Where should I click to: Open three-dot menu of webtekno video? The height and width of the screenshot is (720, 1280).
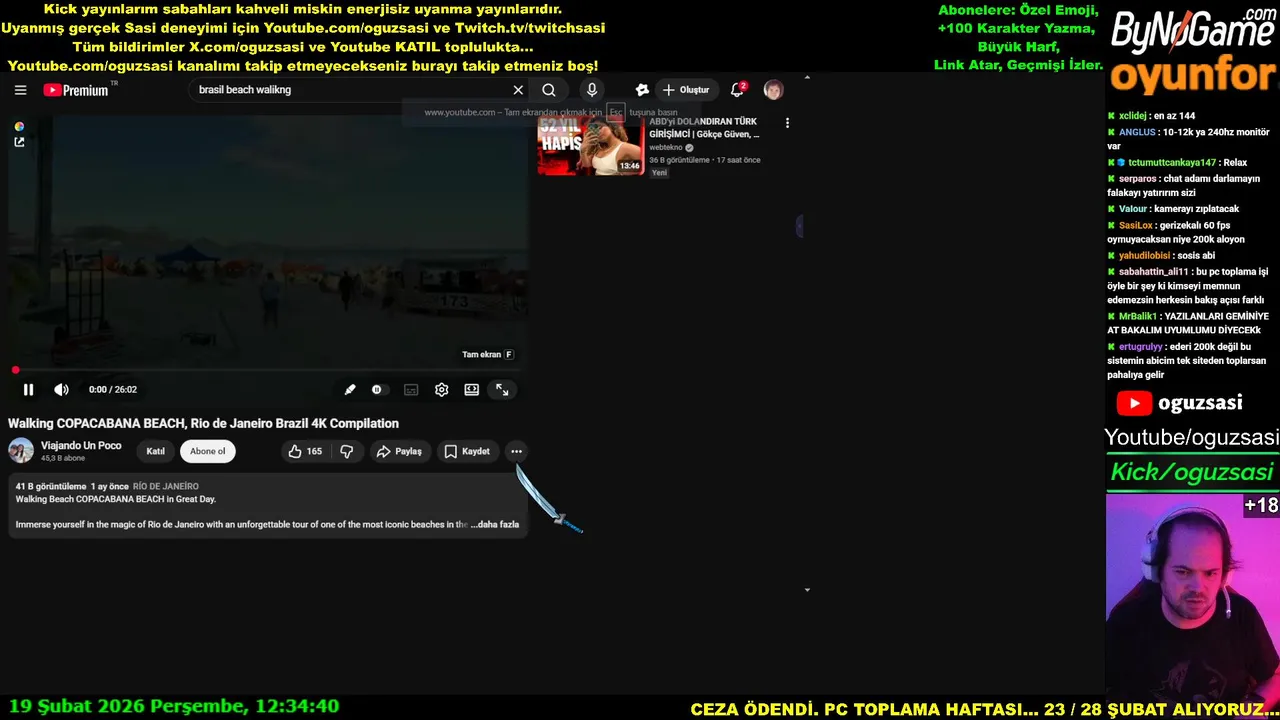787,123
